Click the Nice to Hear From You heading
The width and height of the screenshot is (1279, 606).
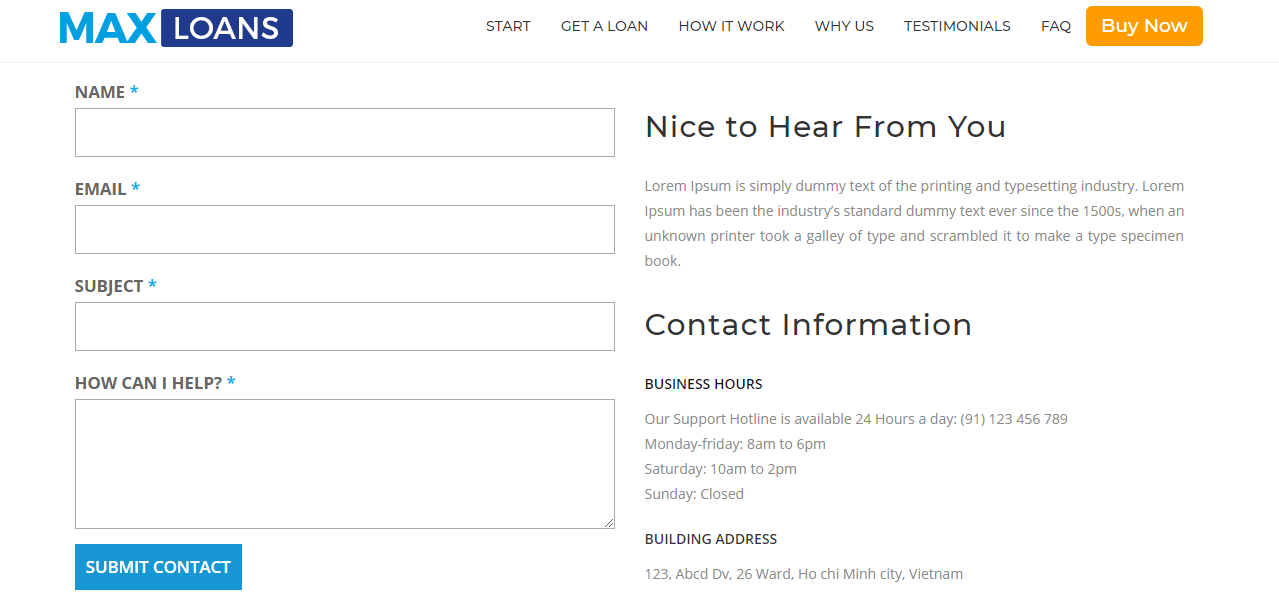click(x=825, y=127)
